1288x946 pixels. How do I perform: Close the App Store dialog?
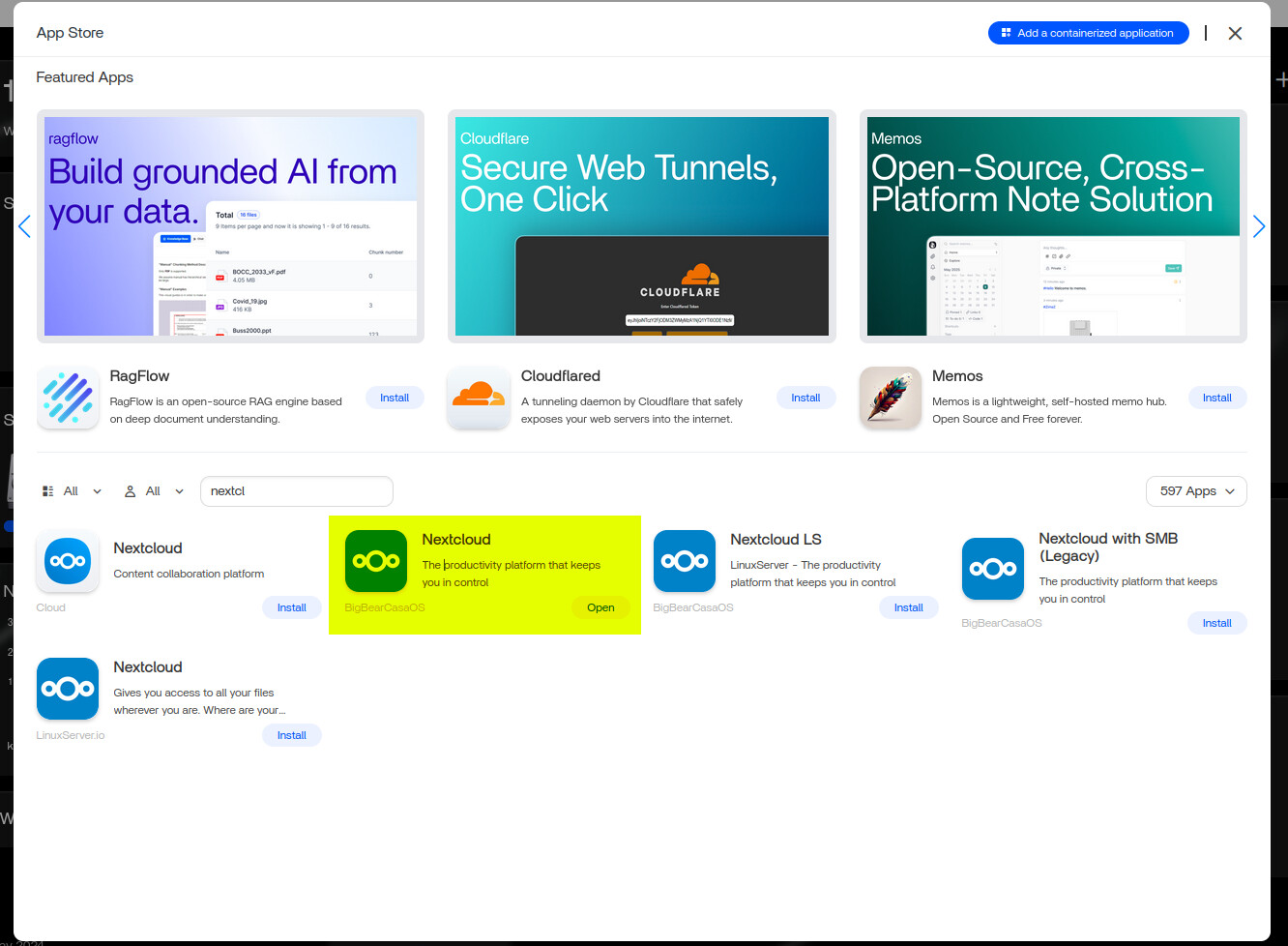(x=1235, y=33)
